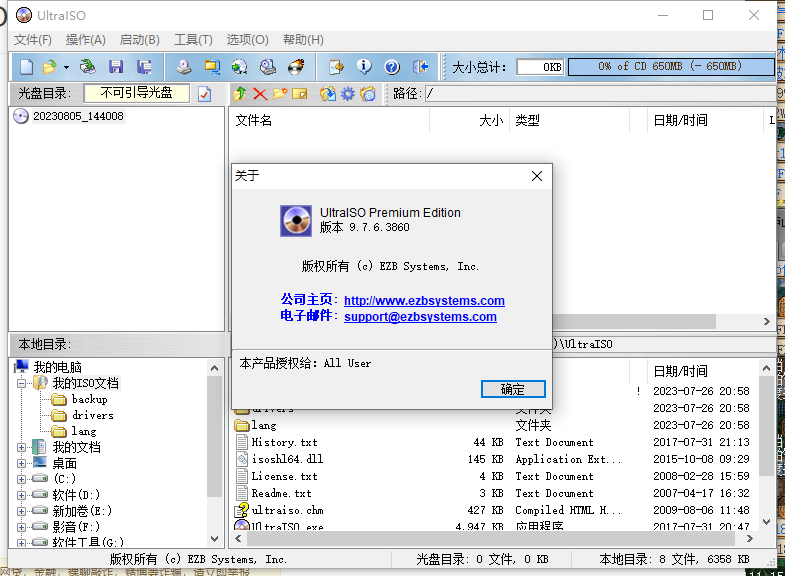Click the 路径 path input field
785x576 pixels.
coord(600,94)
